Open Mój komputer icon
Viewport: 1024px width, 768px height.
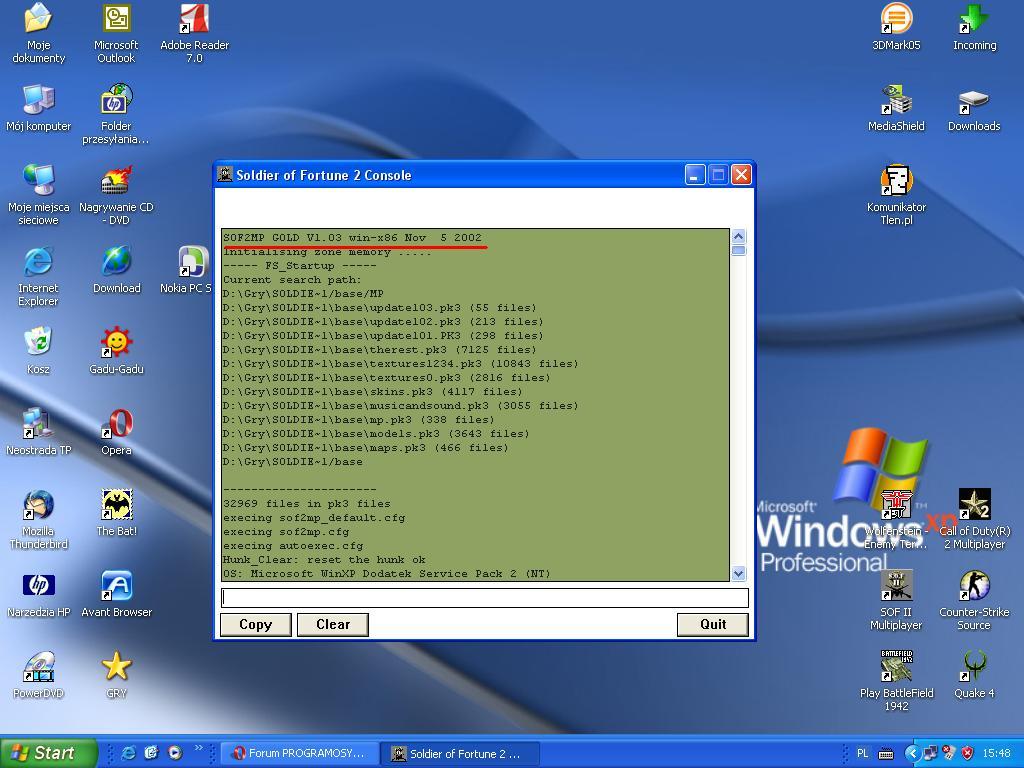[39, 108]
